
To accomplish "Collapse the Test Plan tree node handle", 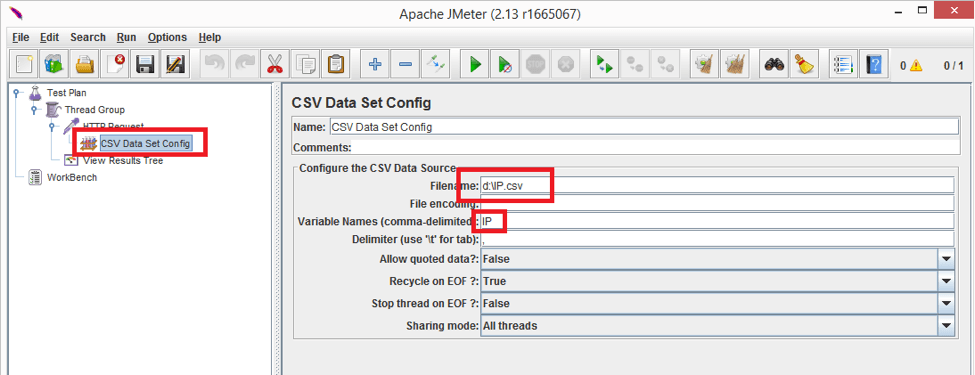I will (16, 93).
